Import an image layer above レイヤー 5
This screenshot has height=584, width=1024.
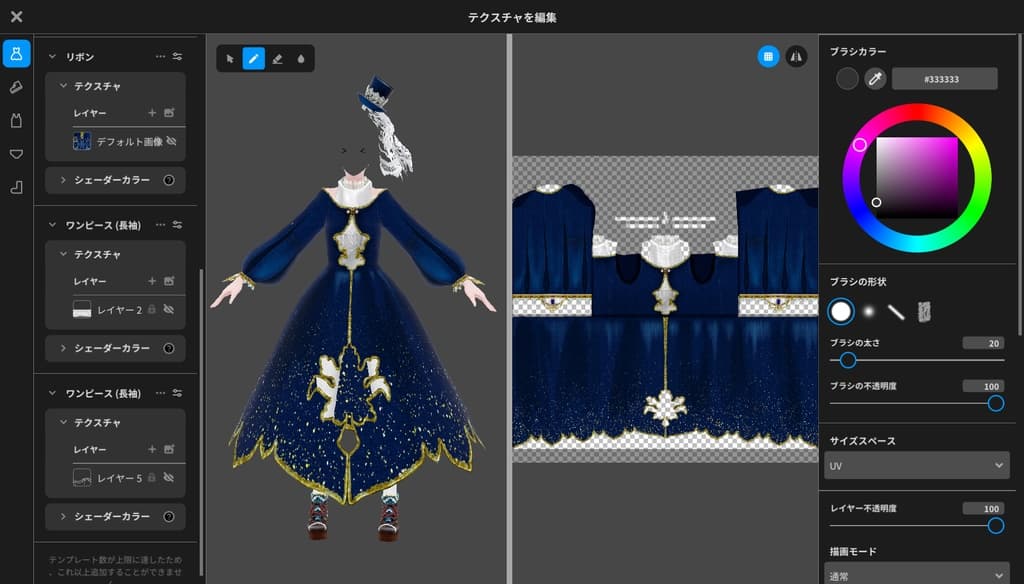(x=169, y=449)
